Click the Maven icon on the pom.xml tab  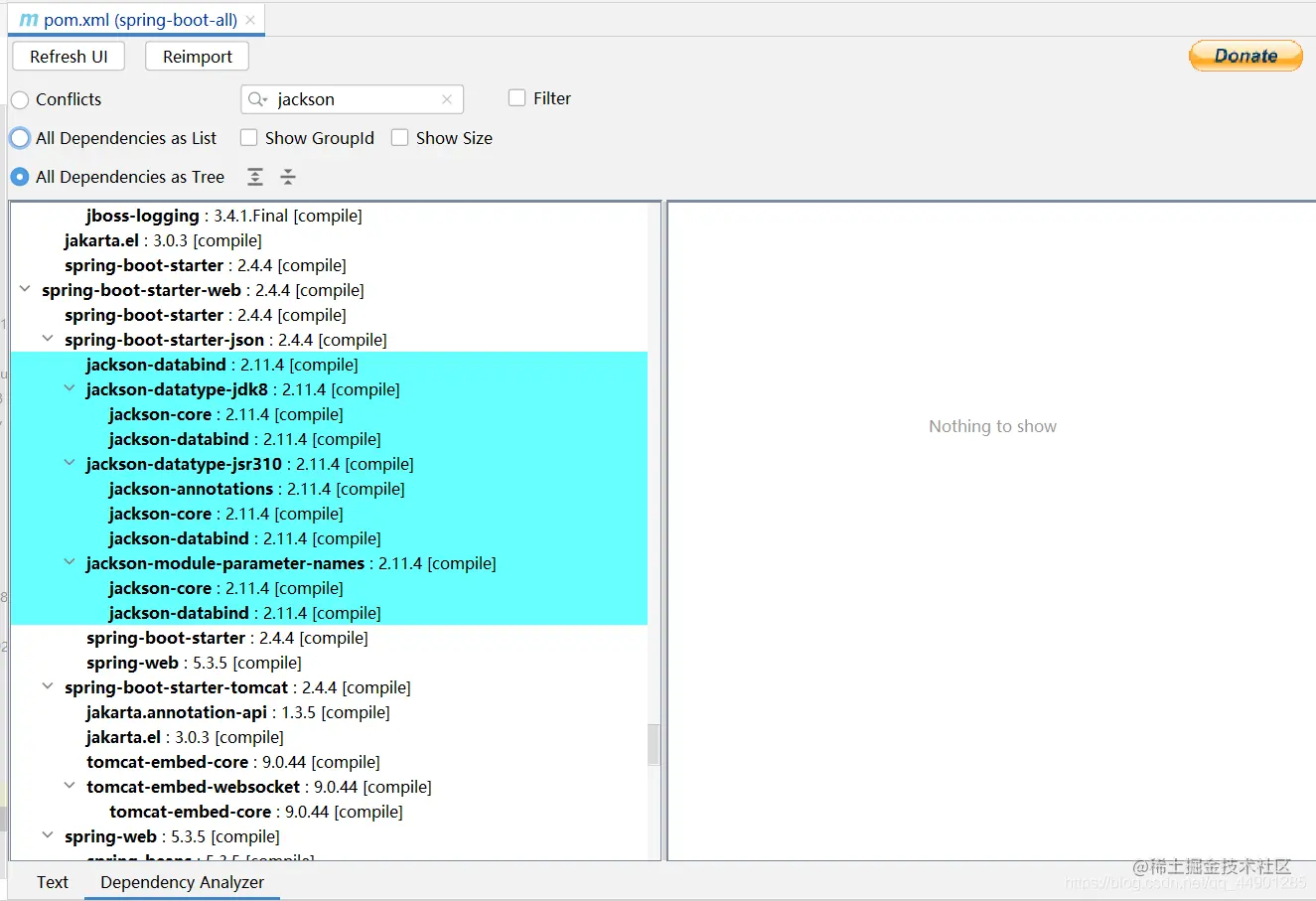tap(29, 20)
